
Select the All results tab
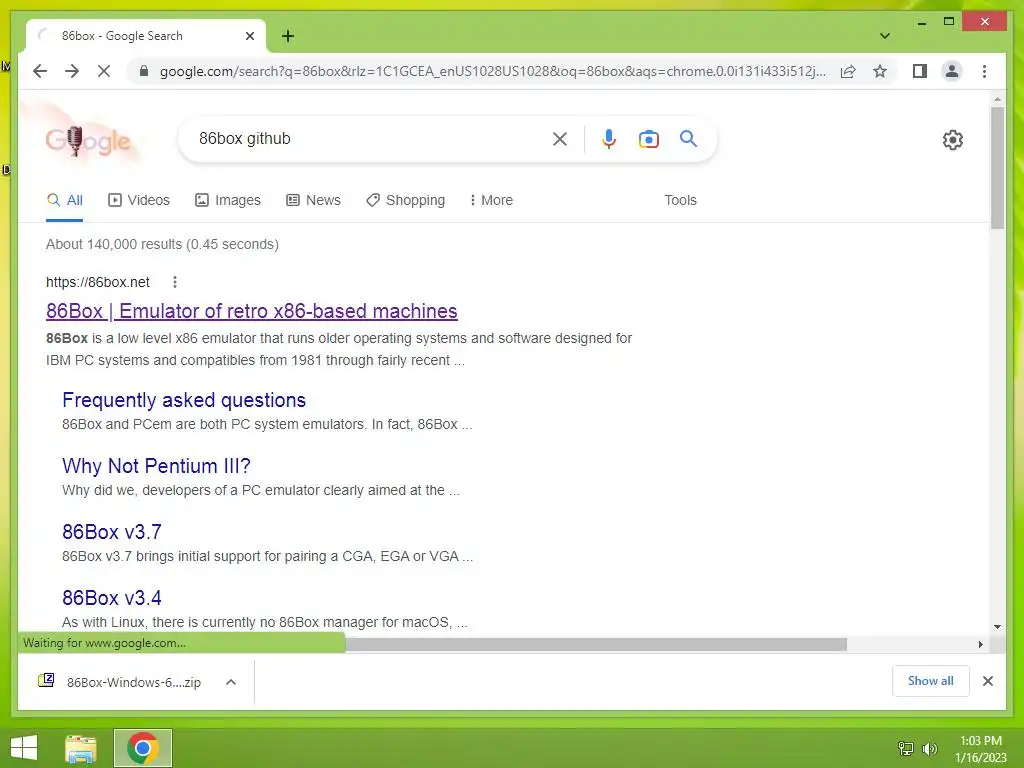(x=65, y=200)
